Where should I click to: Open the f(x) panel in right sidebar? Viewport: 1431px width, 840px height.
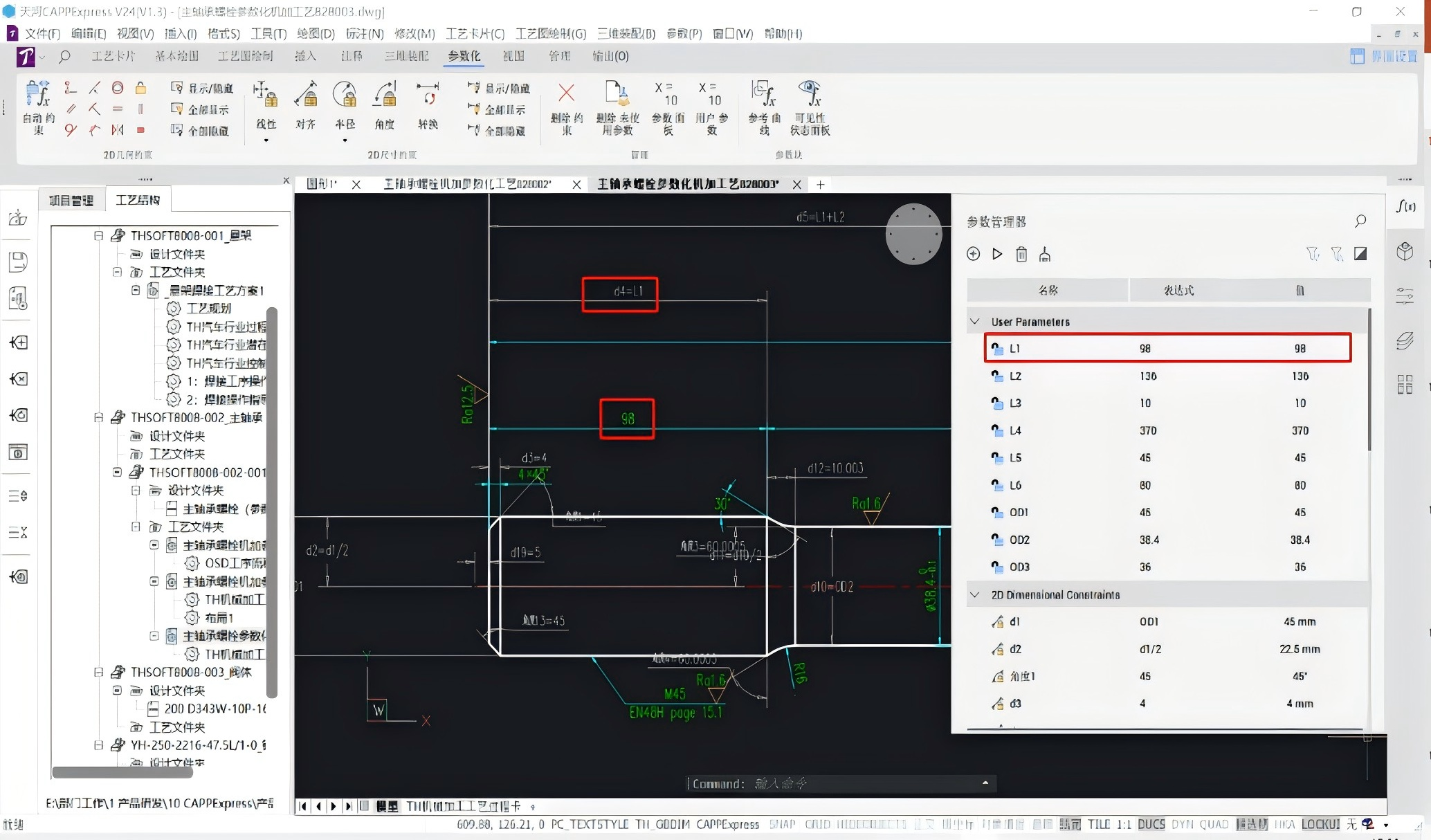pyautogui.click(x=1405, y=206)
